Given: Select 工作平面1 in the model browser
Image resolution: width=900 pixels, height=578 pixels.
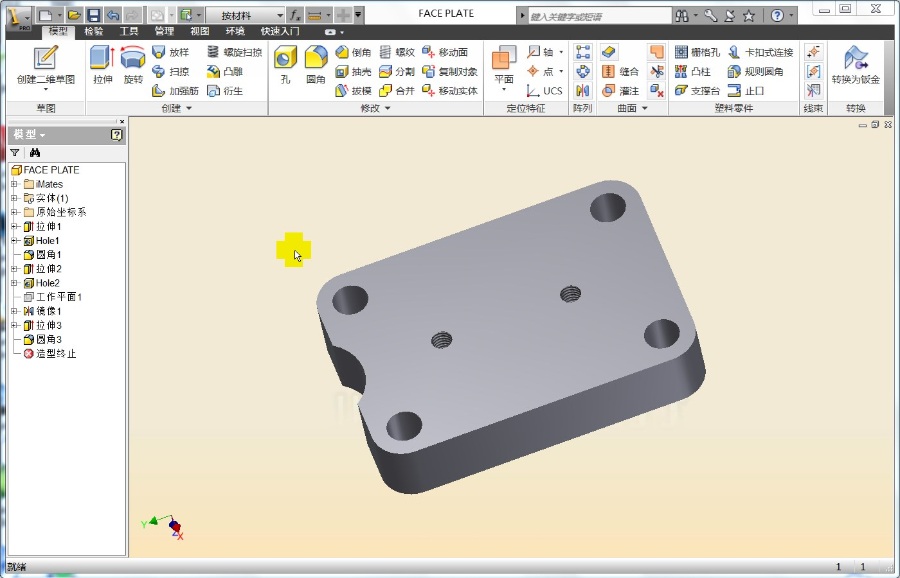Looking at the screenshot, I should [53, 297].
